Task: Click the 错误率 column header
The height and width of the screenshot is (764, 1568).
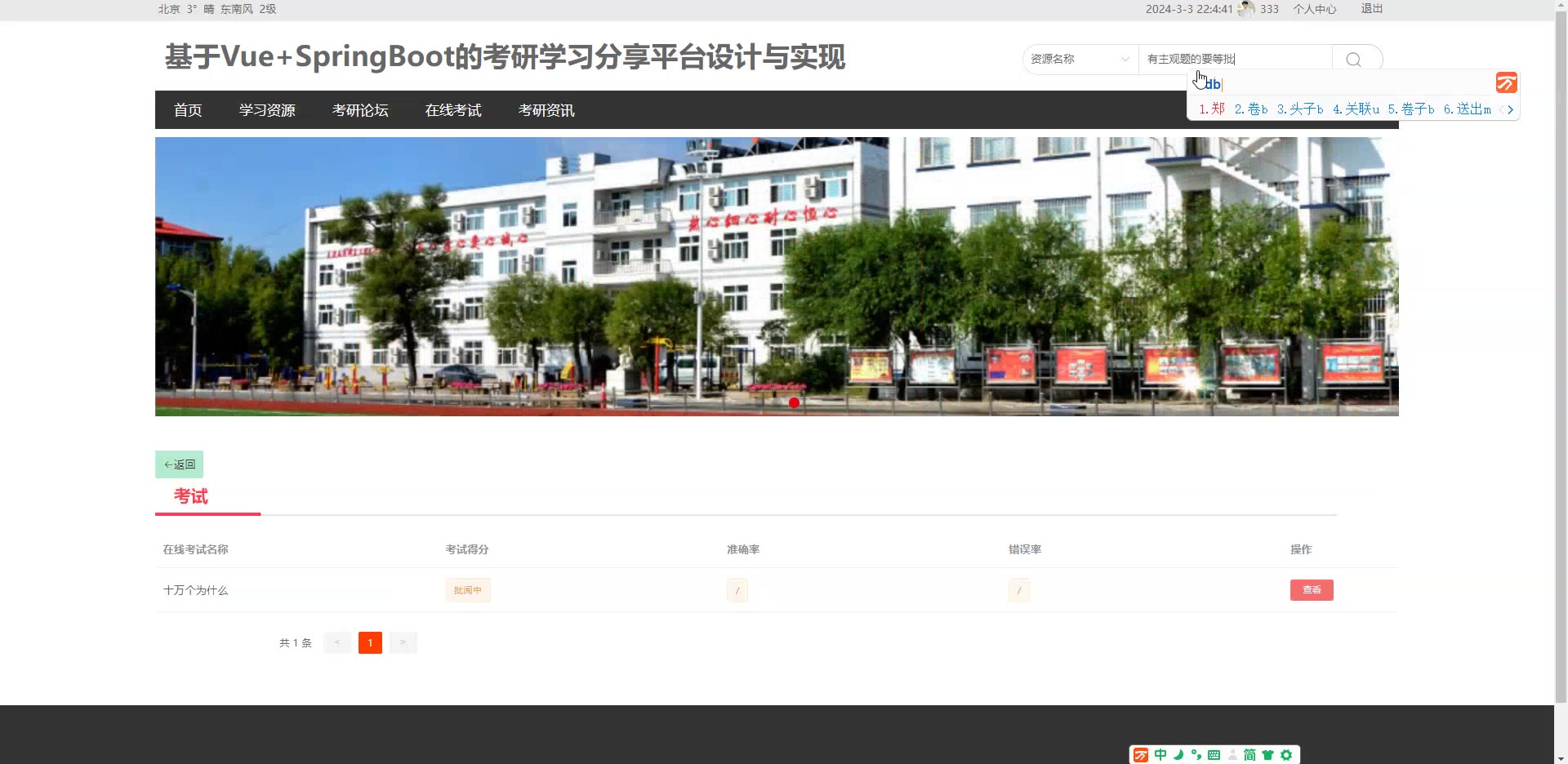Action: [1025, 549]
